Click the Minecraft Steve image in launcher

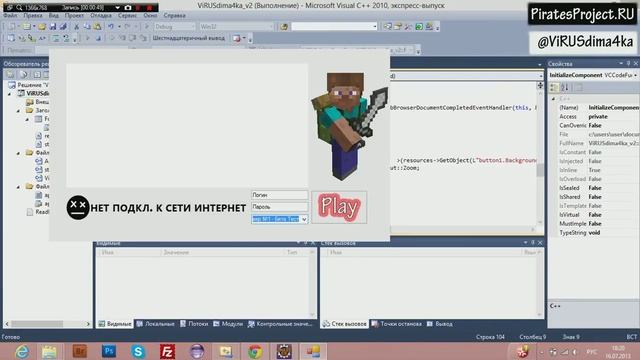click(x=349, y=126)
